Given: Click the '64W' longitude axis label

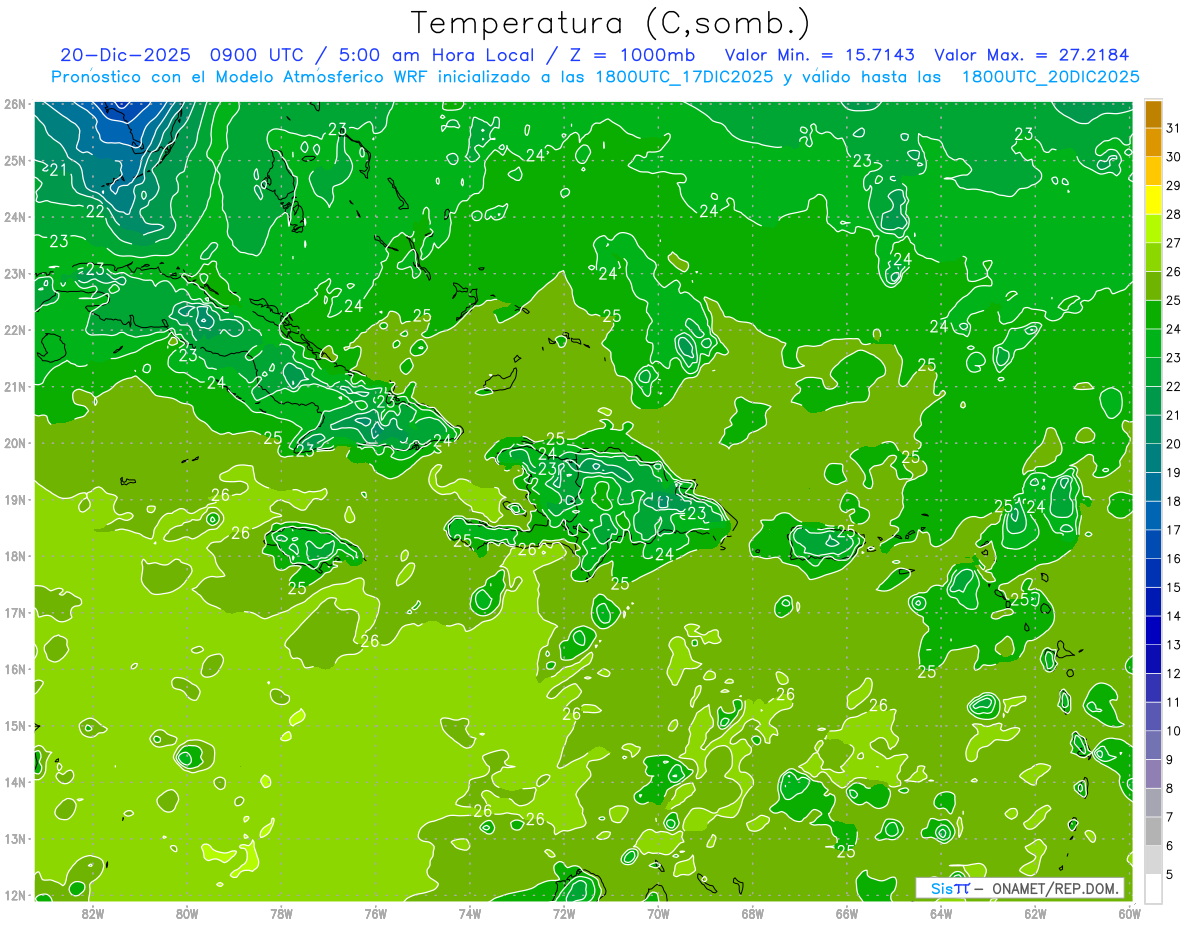Looking at the screenshot, I should coord(940,913).
